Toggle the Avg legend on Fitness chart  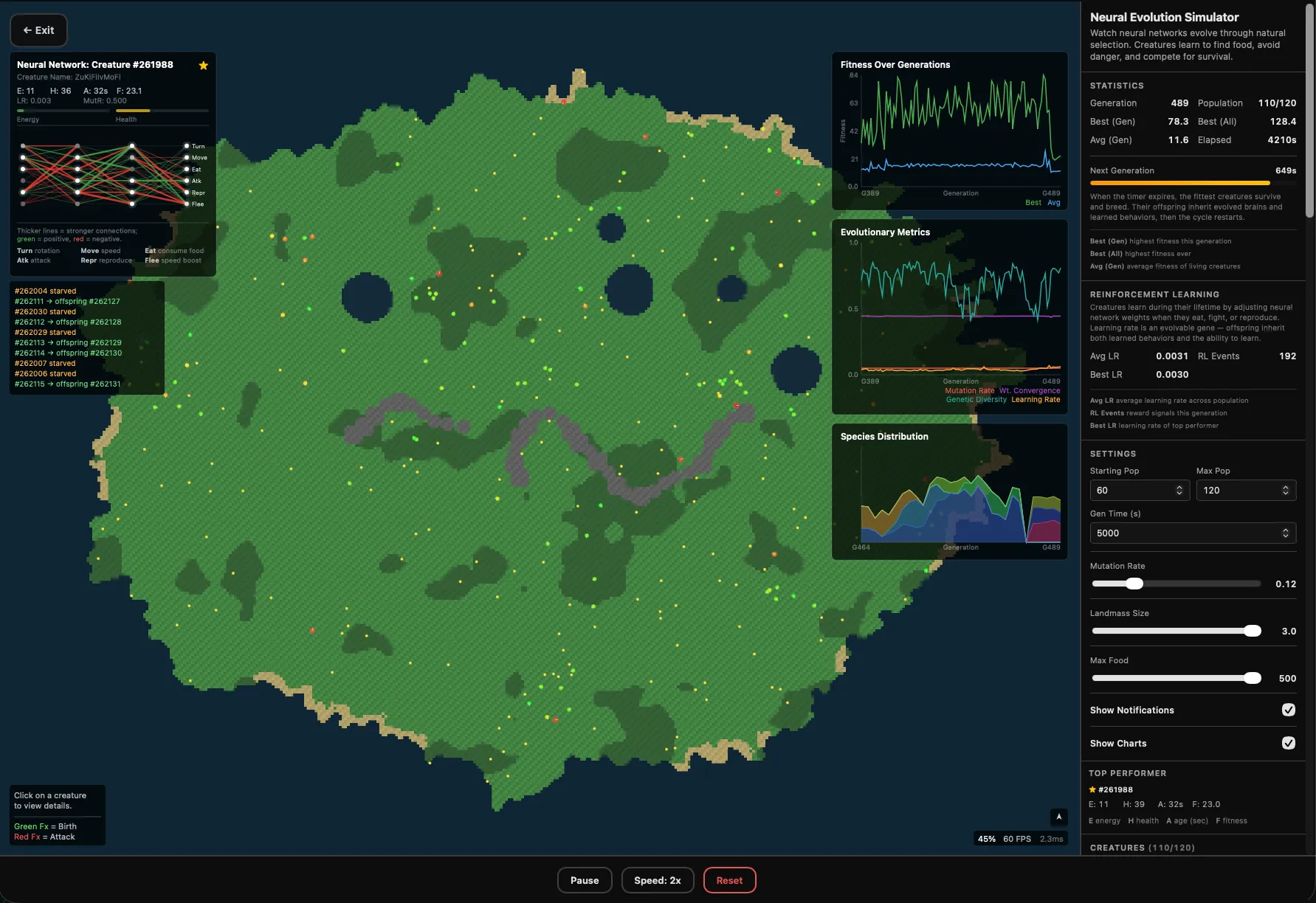coord(1053,202)
